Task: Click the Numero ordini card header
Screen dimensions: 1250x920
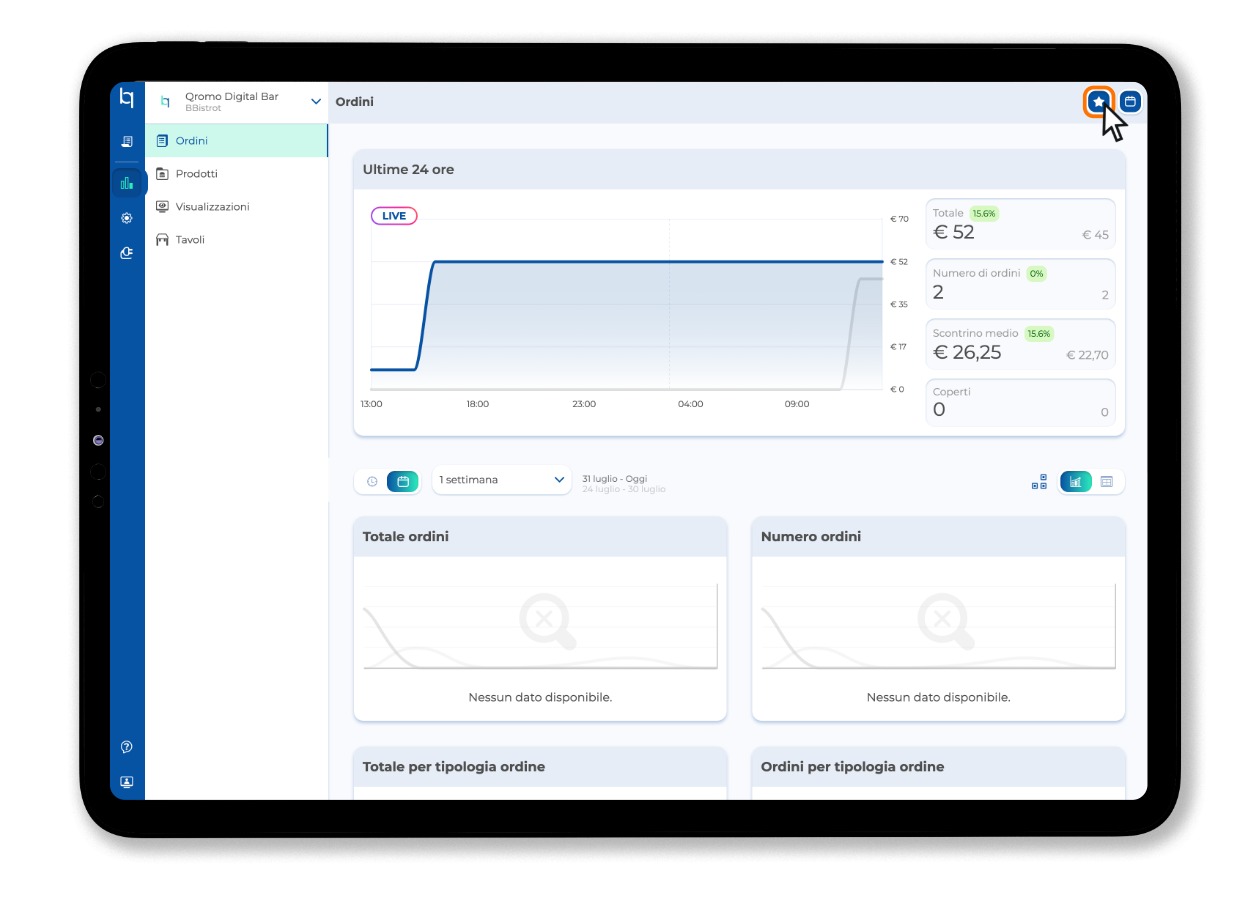Action: [938, 537]
